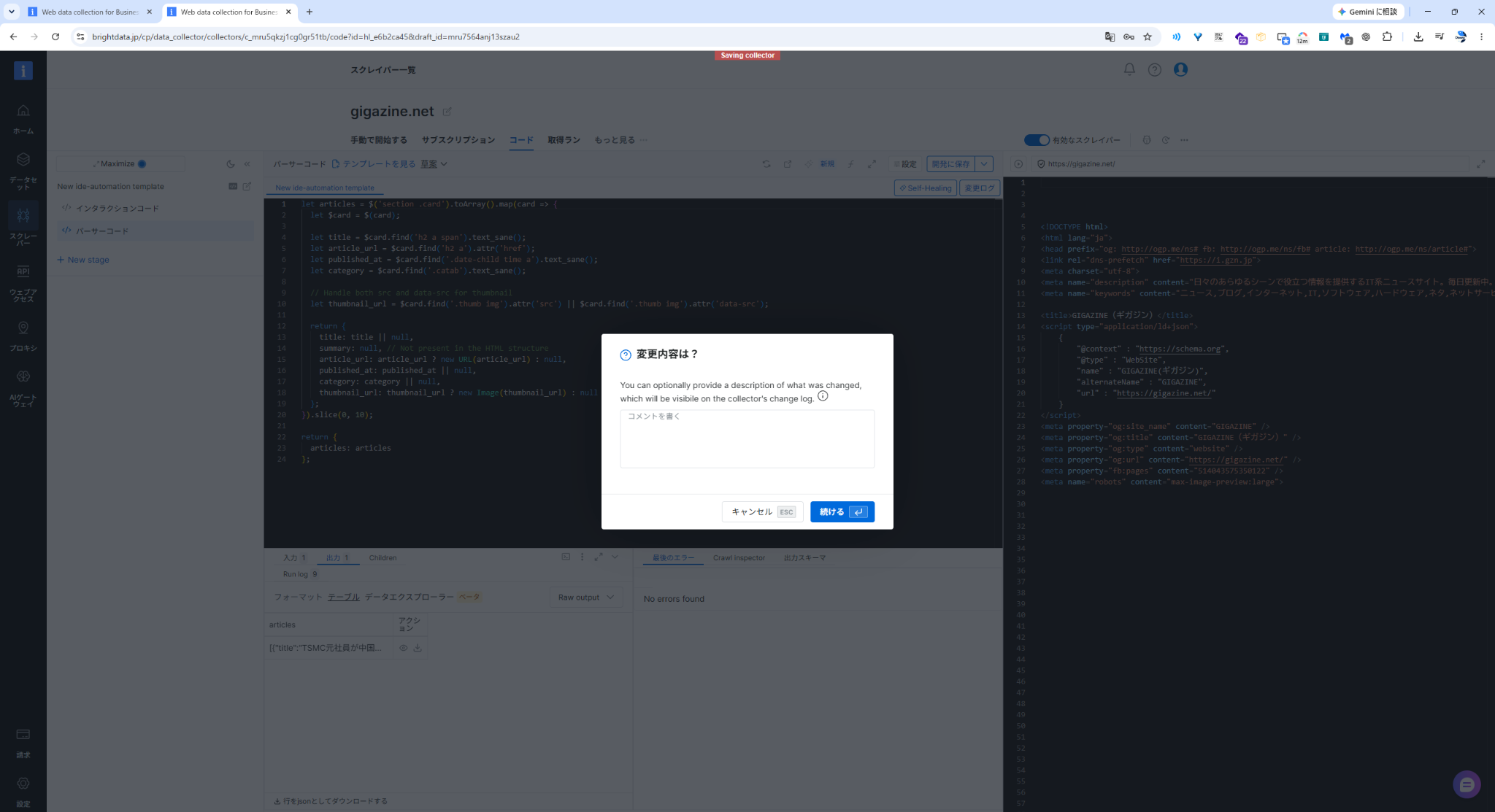Click the gigazine.net preview URL field
The height and width of the screenshot is (812, 1495).
(1251, 164)
